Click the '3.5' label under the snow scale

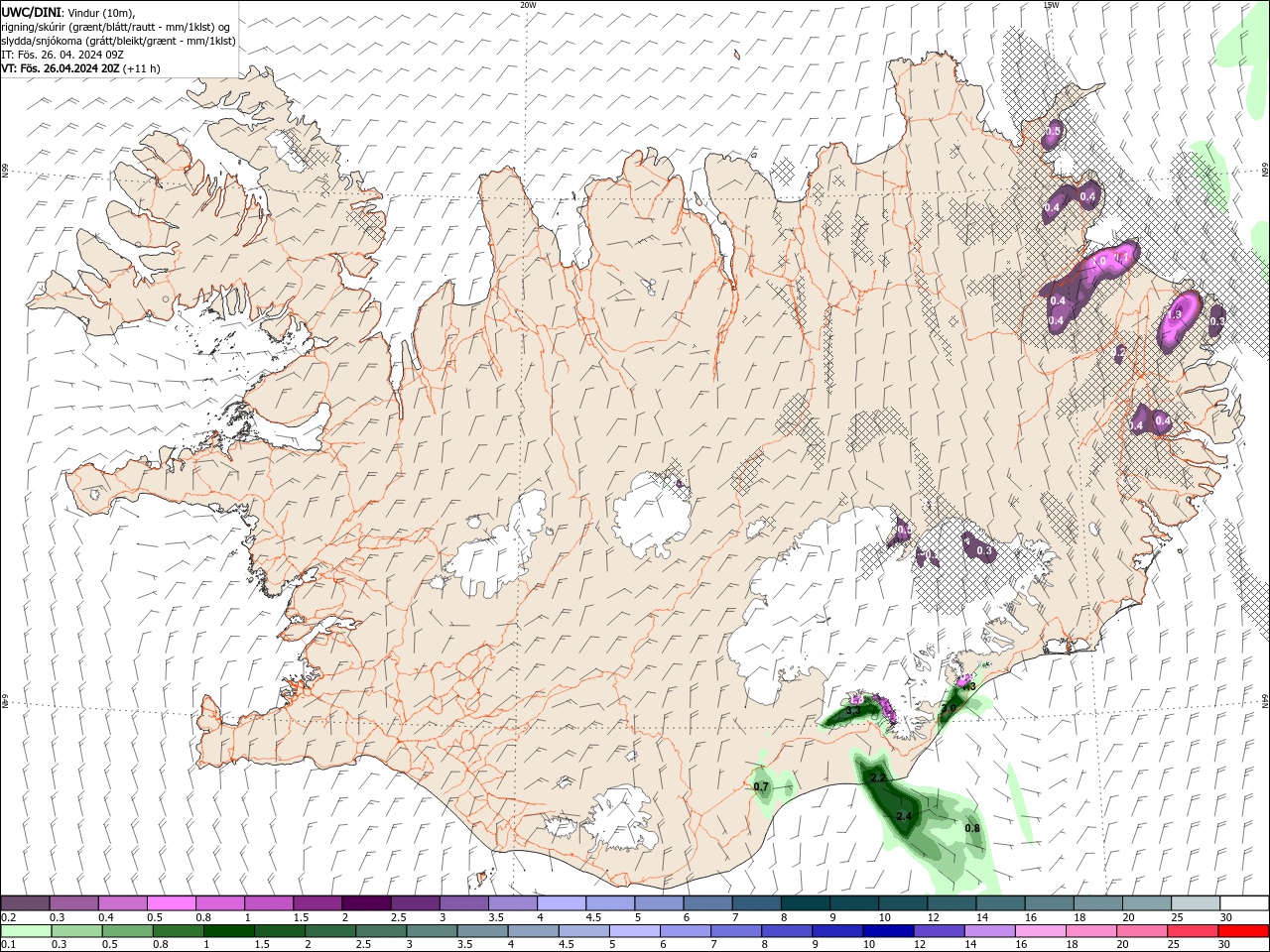click(x=496, y=917)
